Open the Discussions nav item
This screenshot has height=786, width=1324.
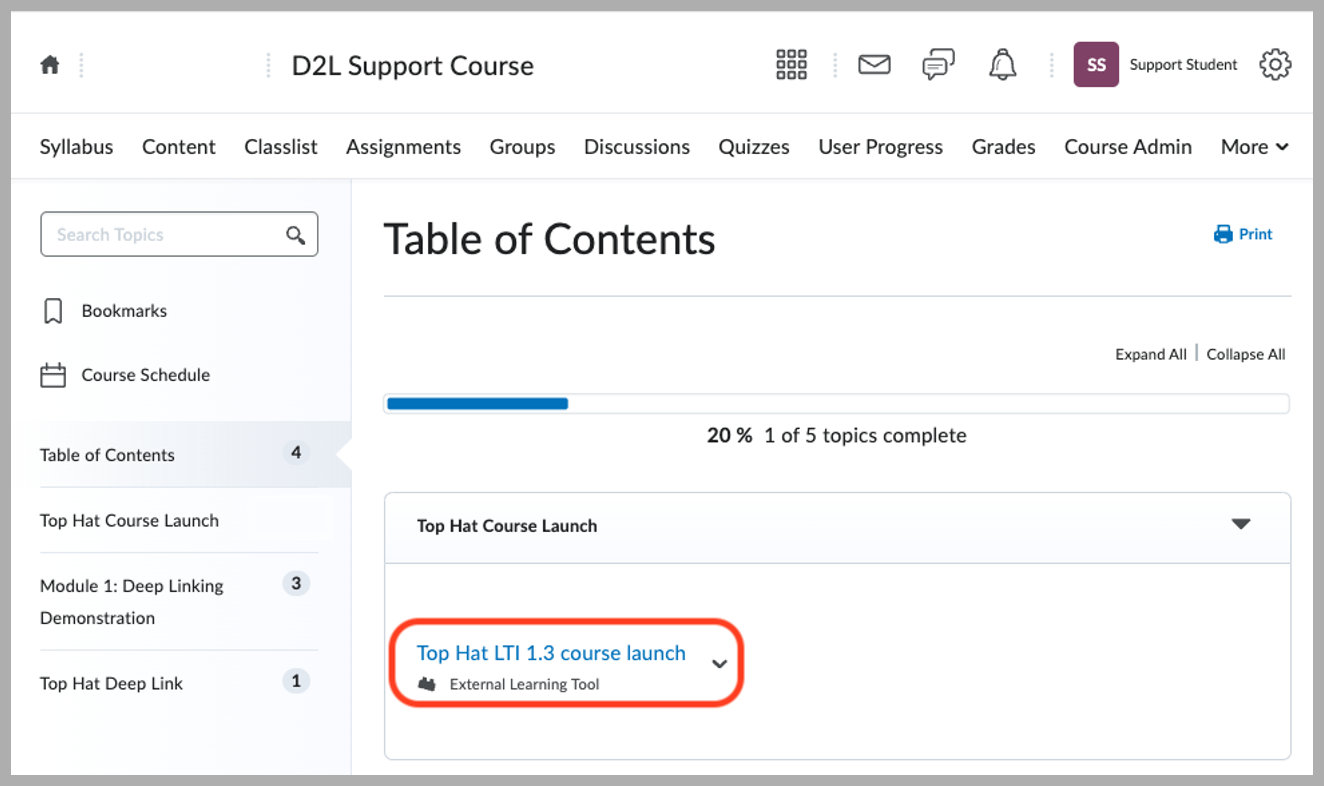tap(637, 147)
